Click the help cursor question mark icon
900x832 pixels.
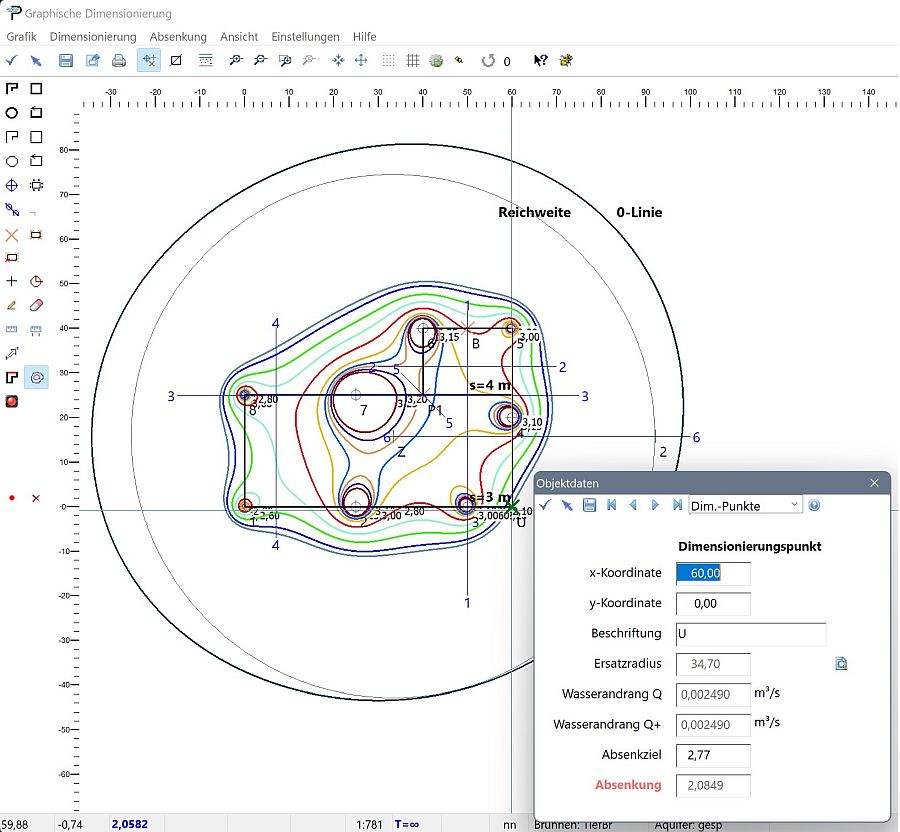point(541,61)
